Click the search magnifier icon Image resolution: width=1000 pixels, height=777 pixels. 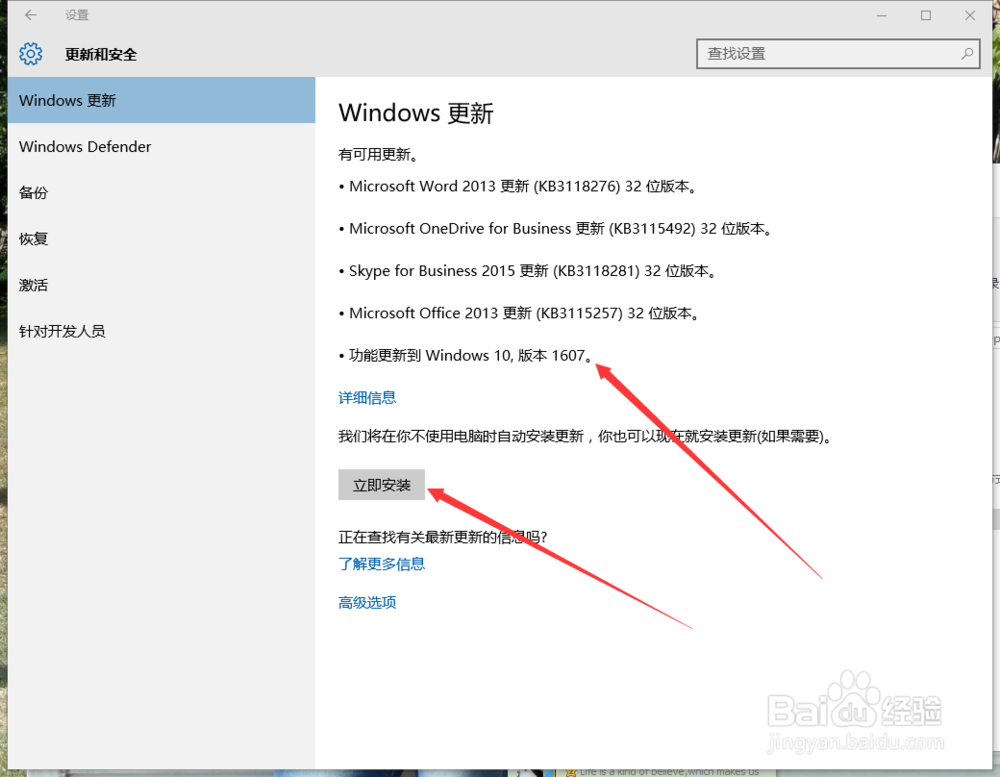[967, 54]
